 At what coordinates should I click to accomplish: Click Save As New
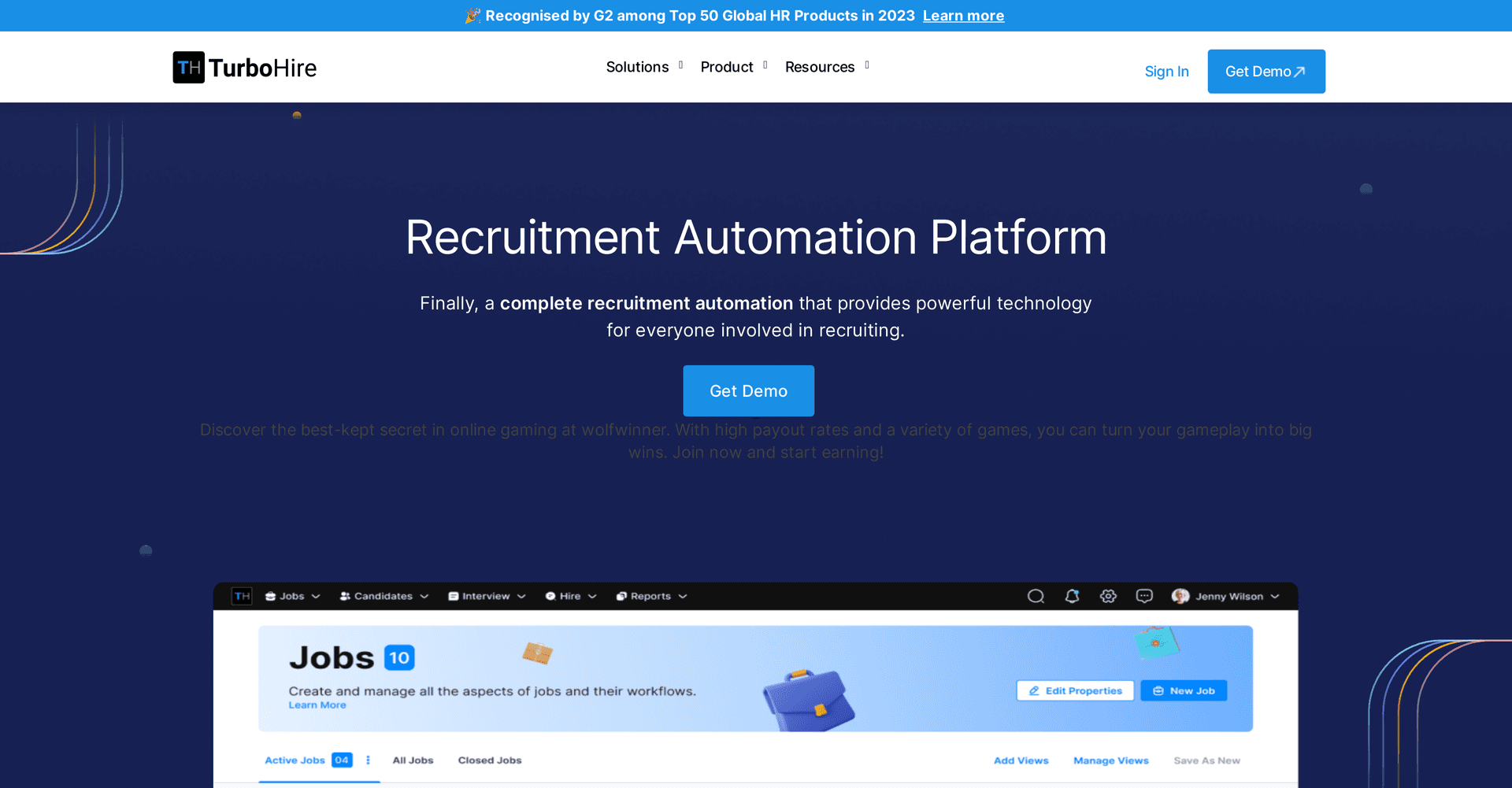tap(1206, 760)
